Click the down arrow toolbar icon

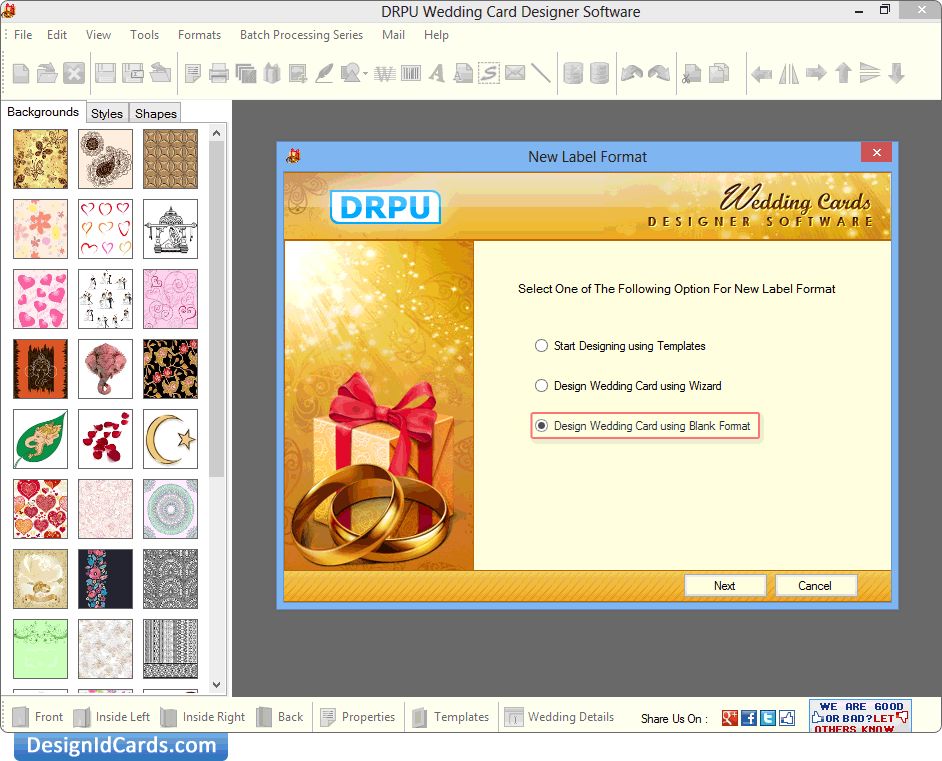point(896,73)
